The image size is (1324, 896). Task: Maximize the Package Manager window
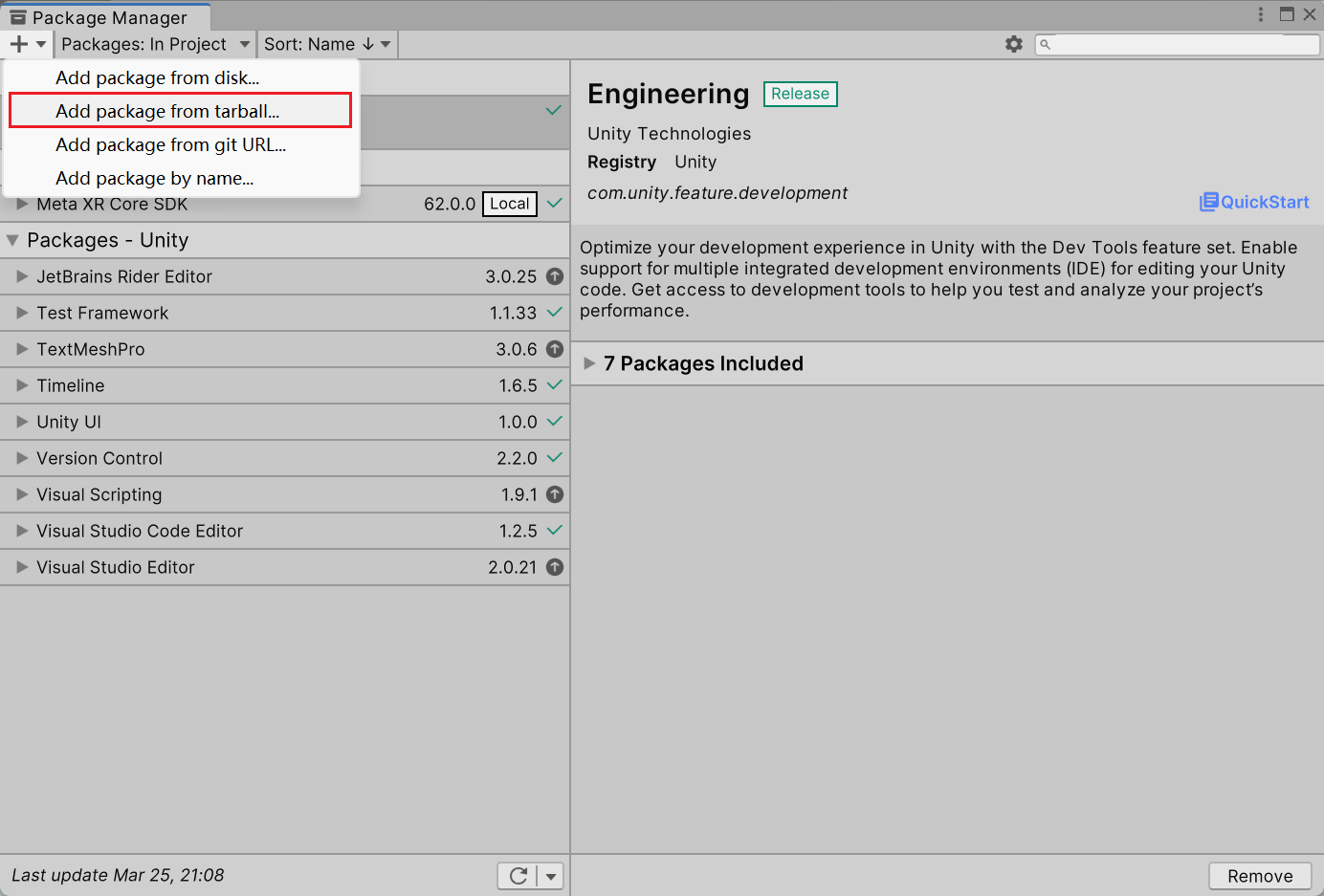[x=1287, y=14]
